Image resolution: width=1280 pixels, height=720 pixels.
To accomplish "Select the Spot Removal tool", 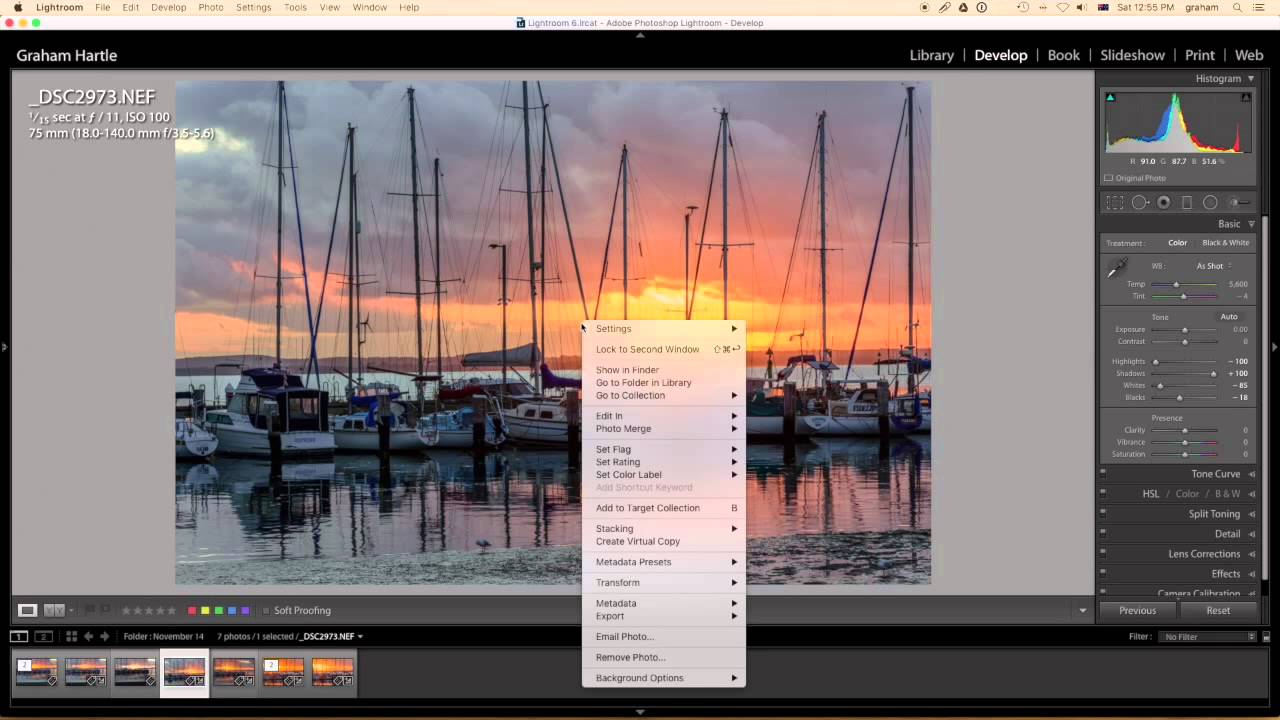I will 1140,202.
